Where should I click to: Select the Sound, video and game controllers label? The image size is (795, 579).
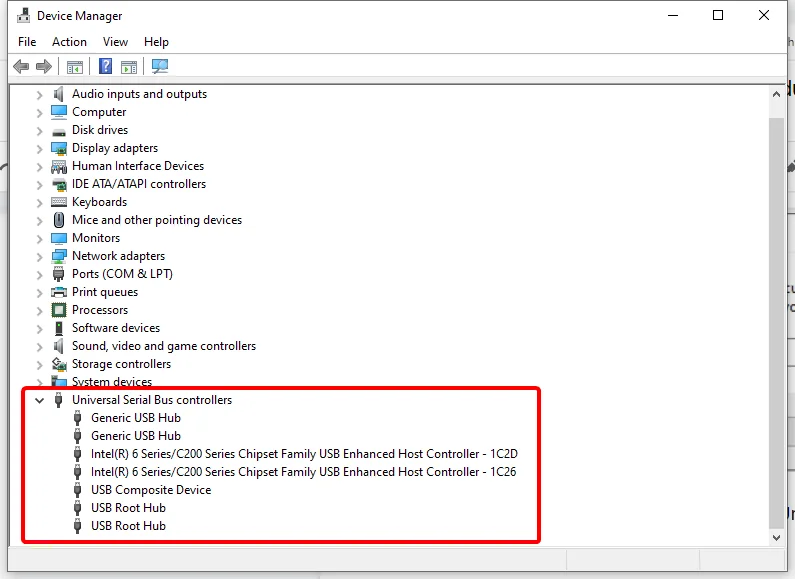(164, 346)
